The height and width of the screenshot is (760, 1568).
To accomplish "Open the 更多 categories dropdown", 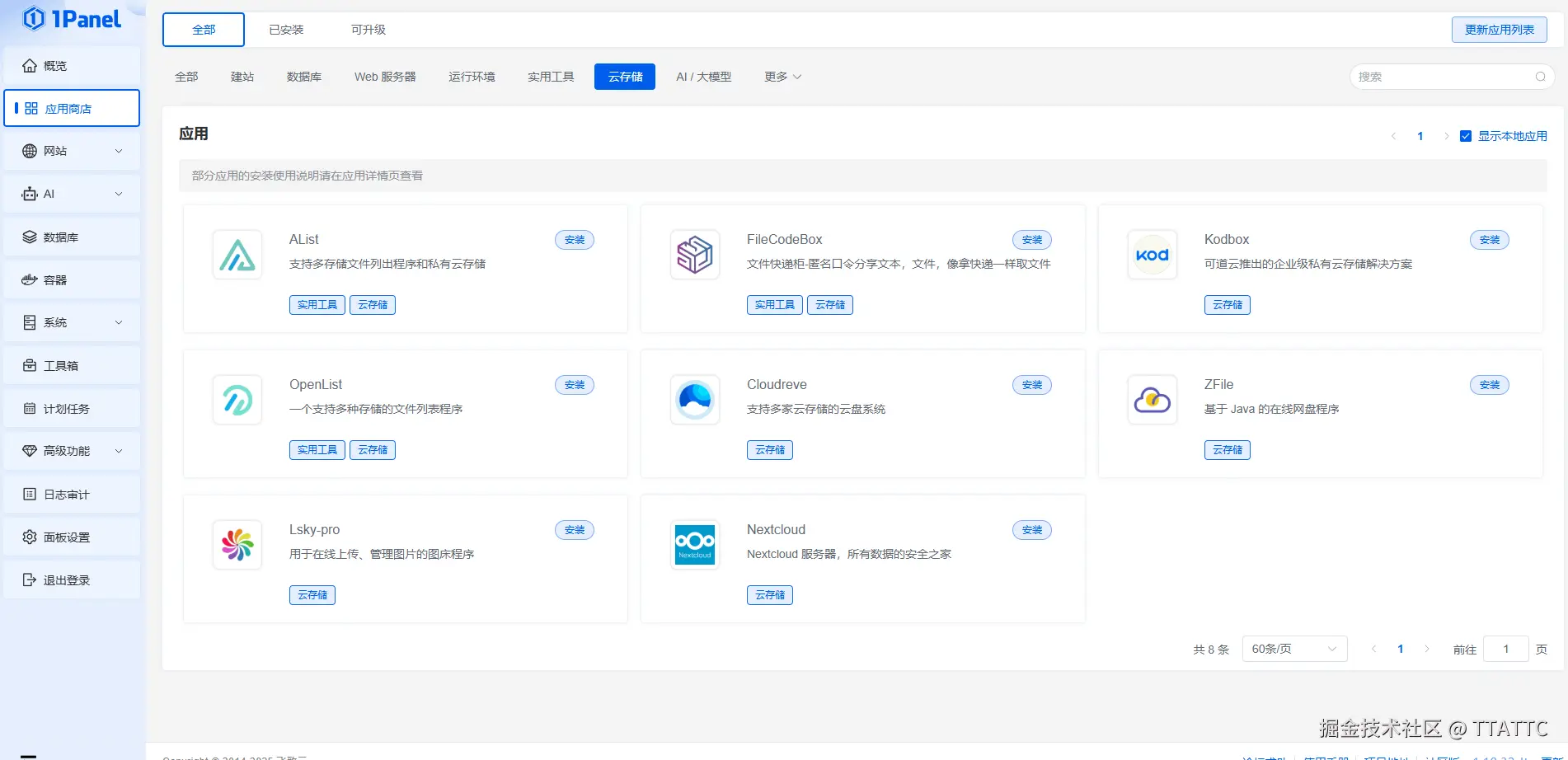I will coord(783,77).
